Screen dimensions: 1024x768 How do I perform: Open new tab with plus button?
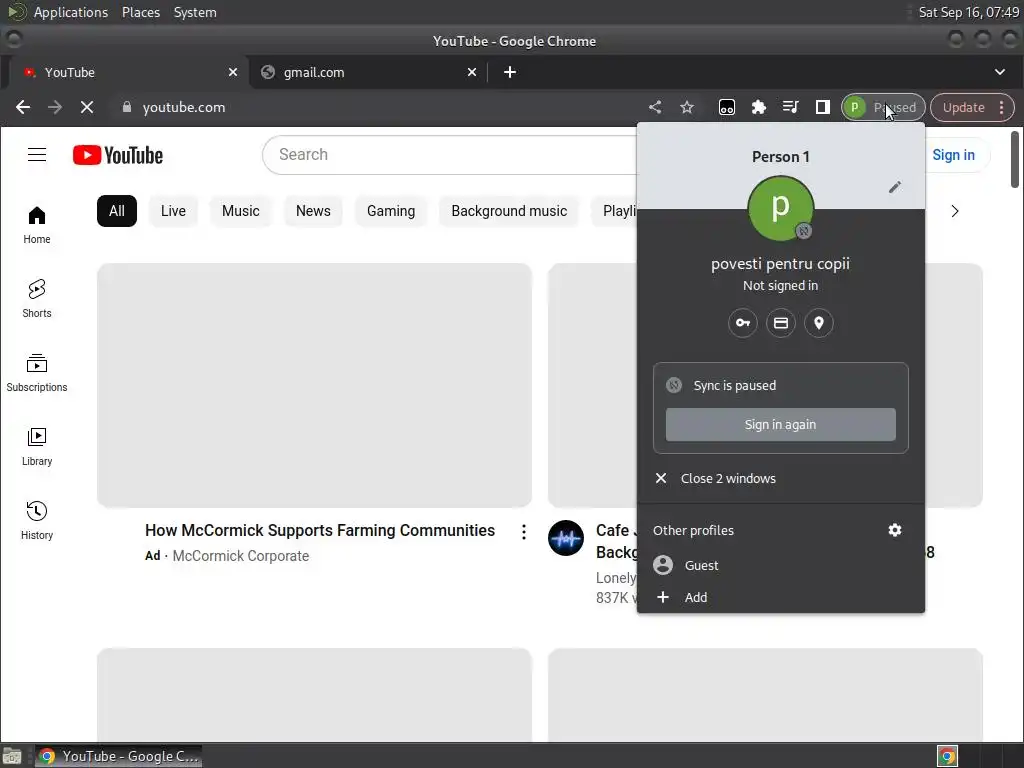coord(510,72)
